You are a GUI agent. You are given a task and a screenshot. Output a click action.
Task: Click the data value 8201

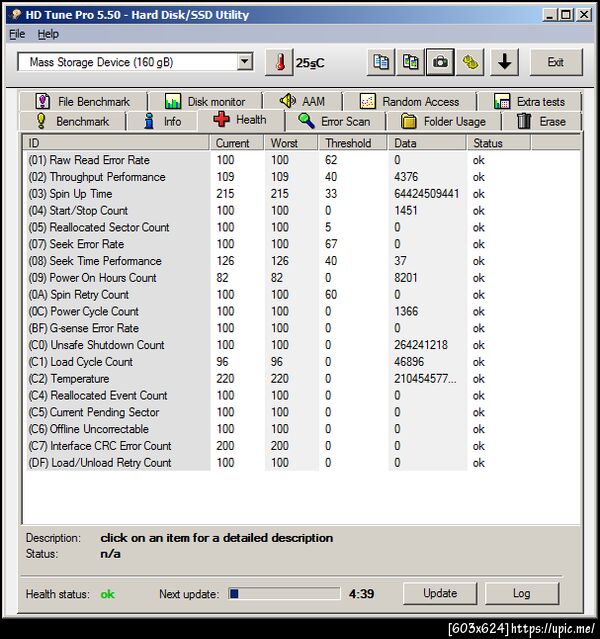[x=406, y=278]
